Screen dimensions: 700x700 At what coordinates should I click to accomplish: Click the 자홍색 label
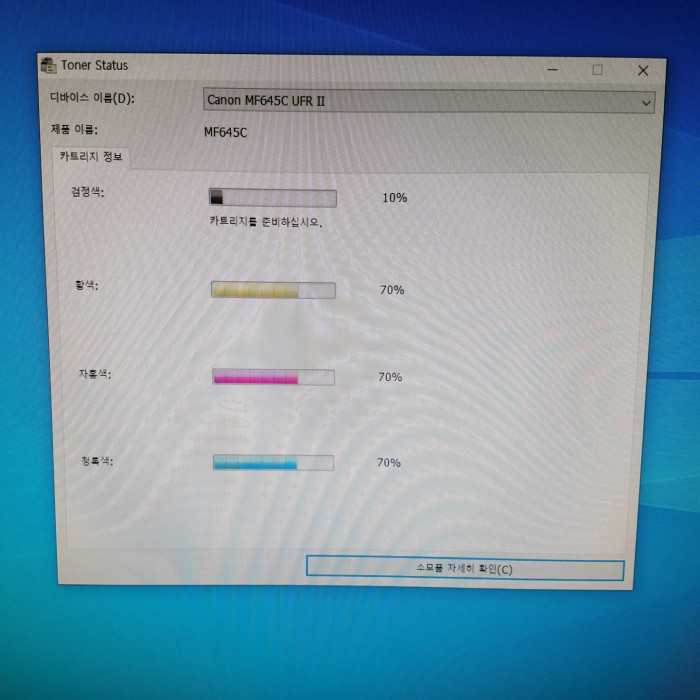click(95, 374)
